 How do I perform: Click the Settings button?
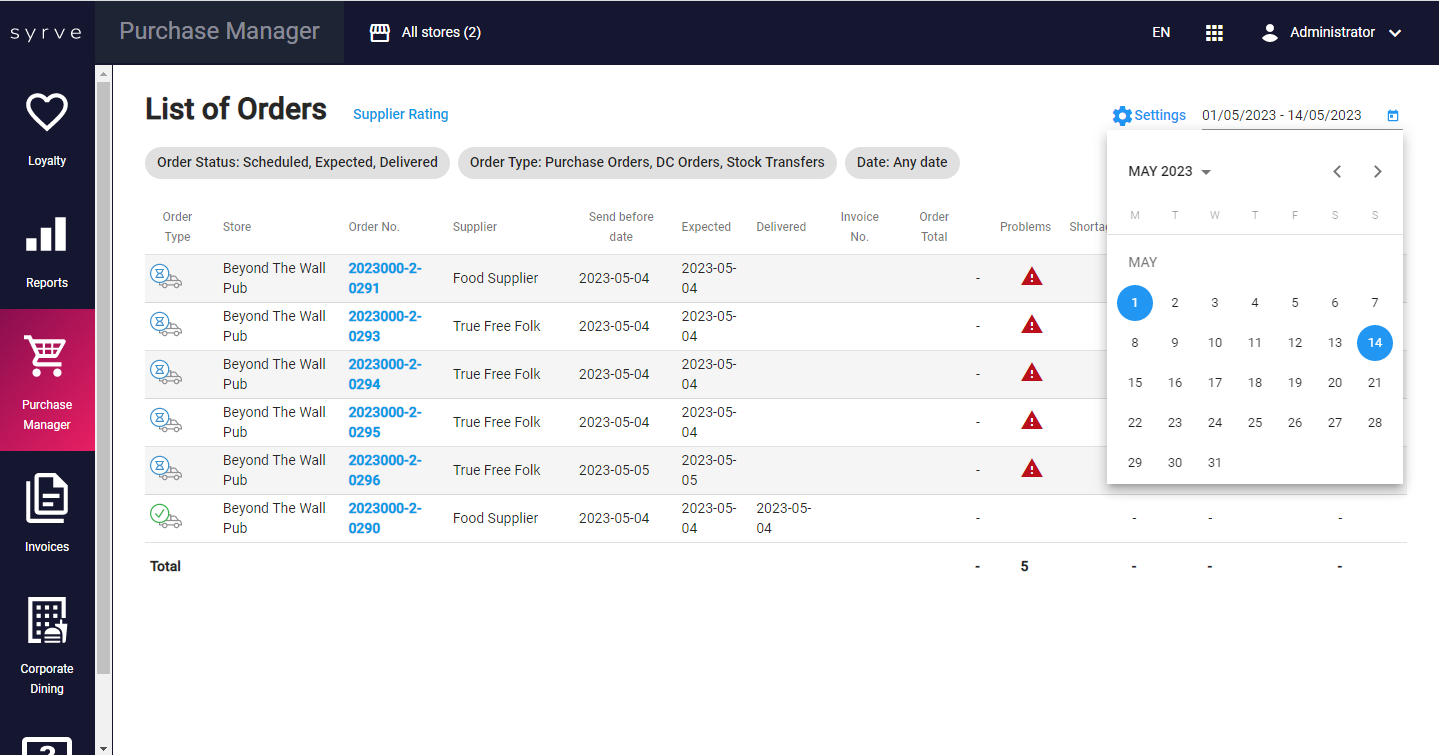(x=1149, y=115)
